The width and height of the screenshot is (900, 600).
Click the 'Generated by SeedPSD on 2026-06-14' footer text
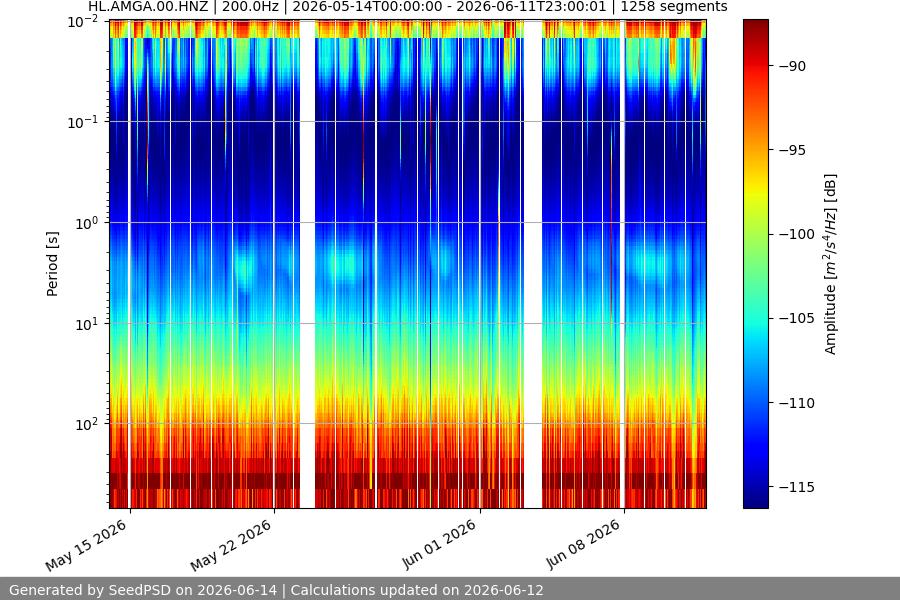click(x=143, y=590)
